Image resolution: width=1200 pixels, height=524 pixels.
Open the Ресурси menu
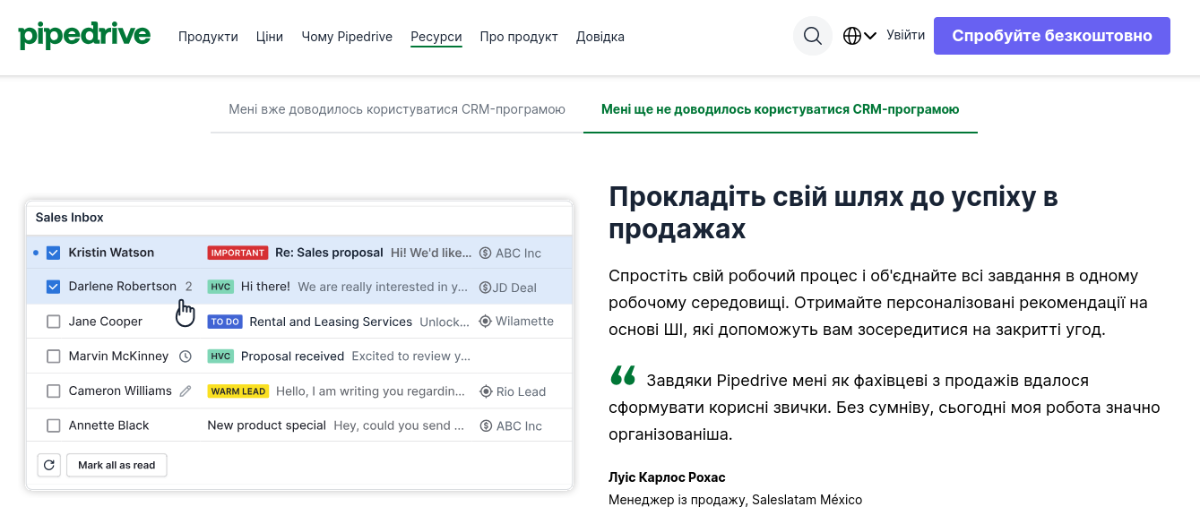(436, 36)
